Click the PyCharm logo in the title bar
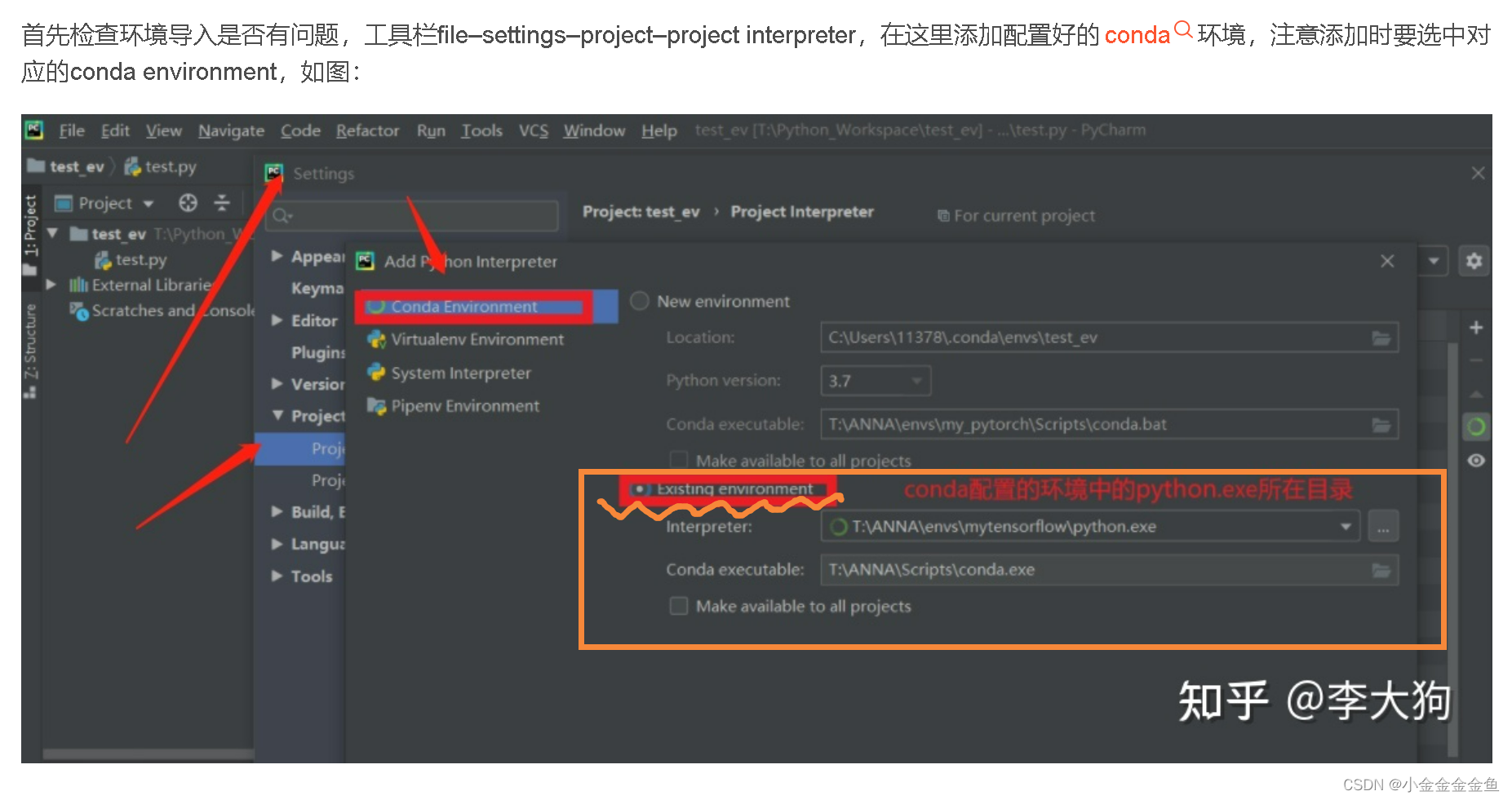The height and width of the screenshot is (800, 1512). [x=34, y=130]
